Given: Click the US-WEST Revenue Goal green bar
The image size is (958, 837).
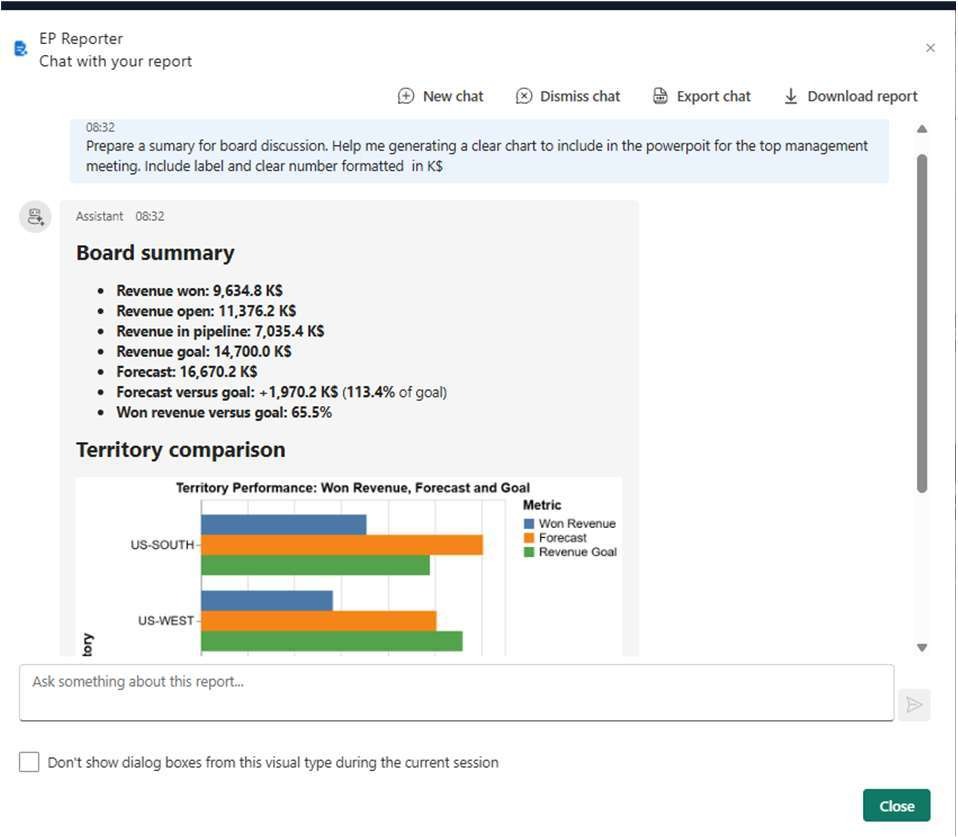Looking at the screenshot, I should pyautogui.click(x=332, y=641).
